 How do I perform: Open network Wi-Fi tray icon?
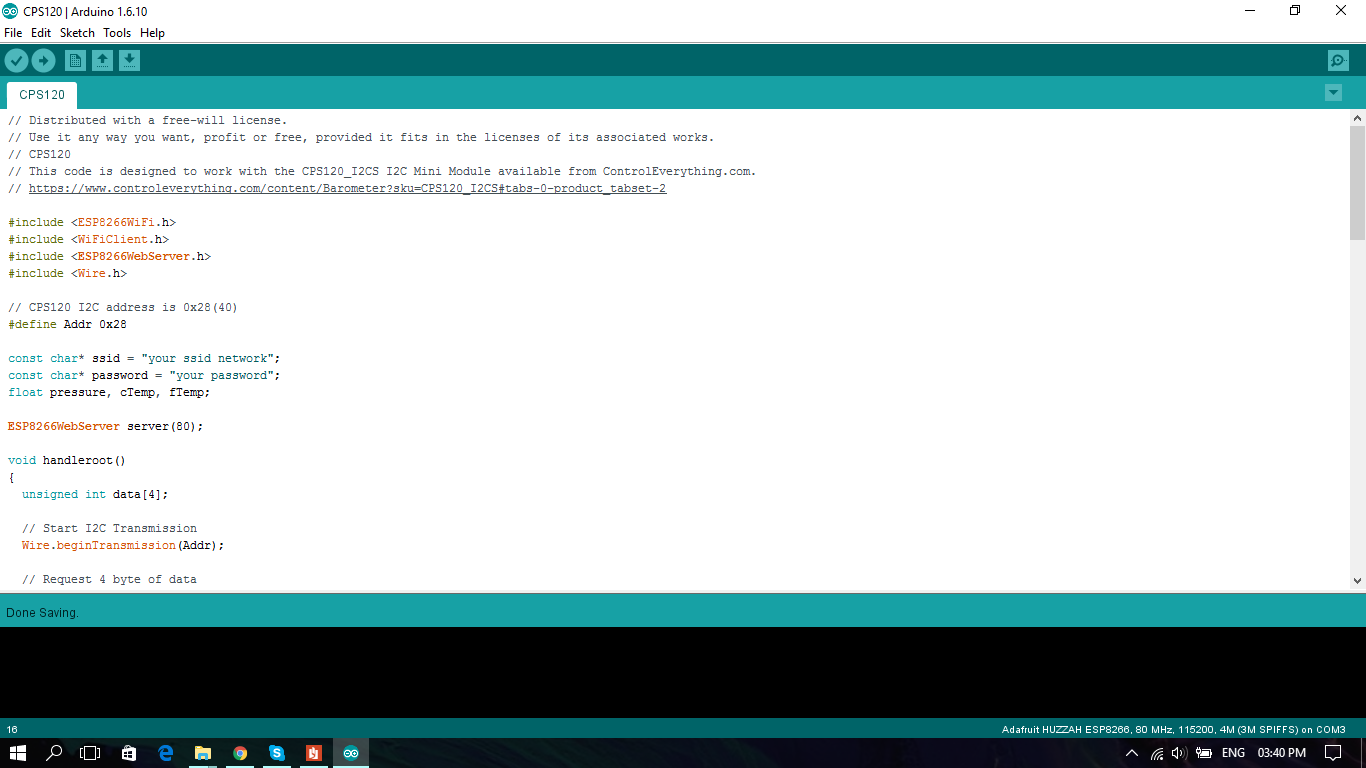pyautogui.click(x=1157, y=753)
